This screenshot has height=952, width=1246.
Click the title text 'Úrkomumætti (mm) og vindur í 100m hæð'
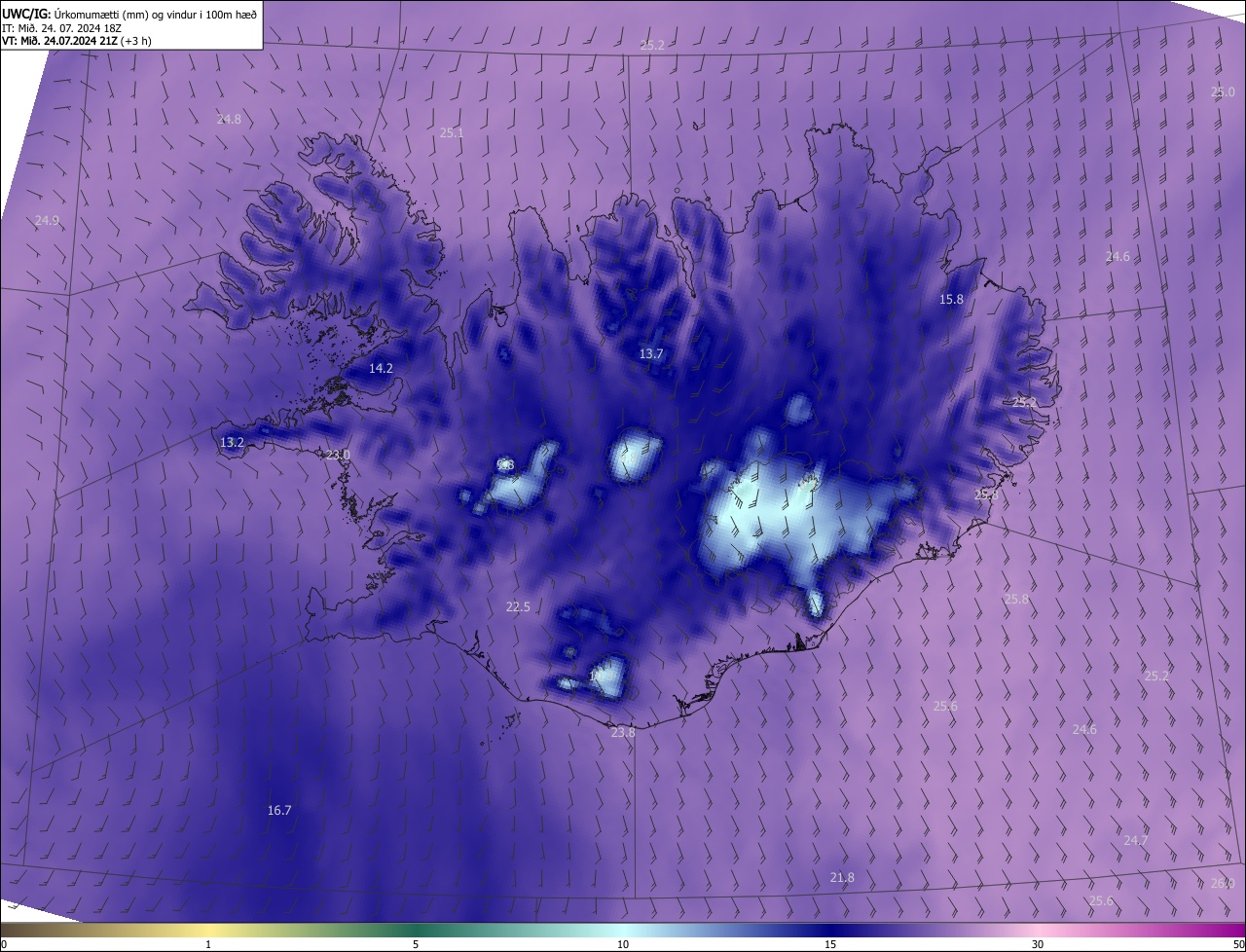(x=155, y=14)
